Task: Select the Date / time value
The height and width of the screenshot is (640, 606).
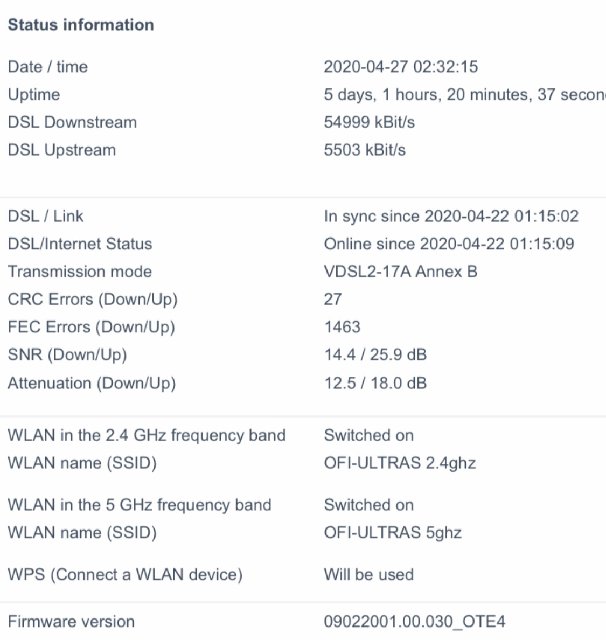Action: 401,67
